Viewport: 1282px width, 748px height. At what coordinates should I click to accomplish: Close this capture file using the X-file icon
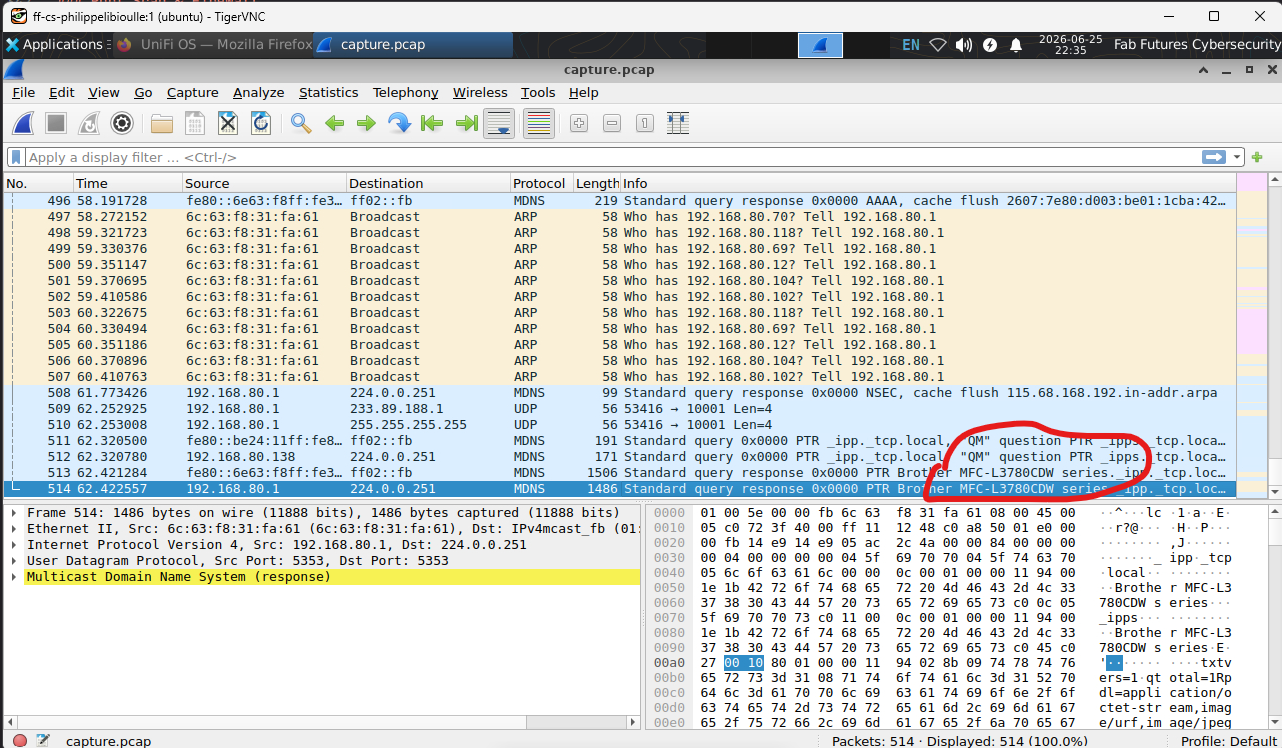(x=228, y=123)
